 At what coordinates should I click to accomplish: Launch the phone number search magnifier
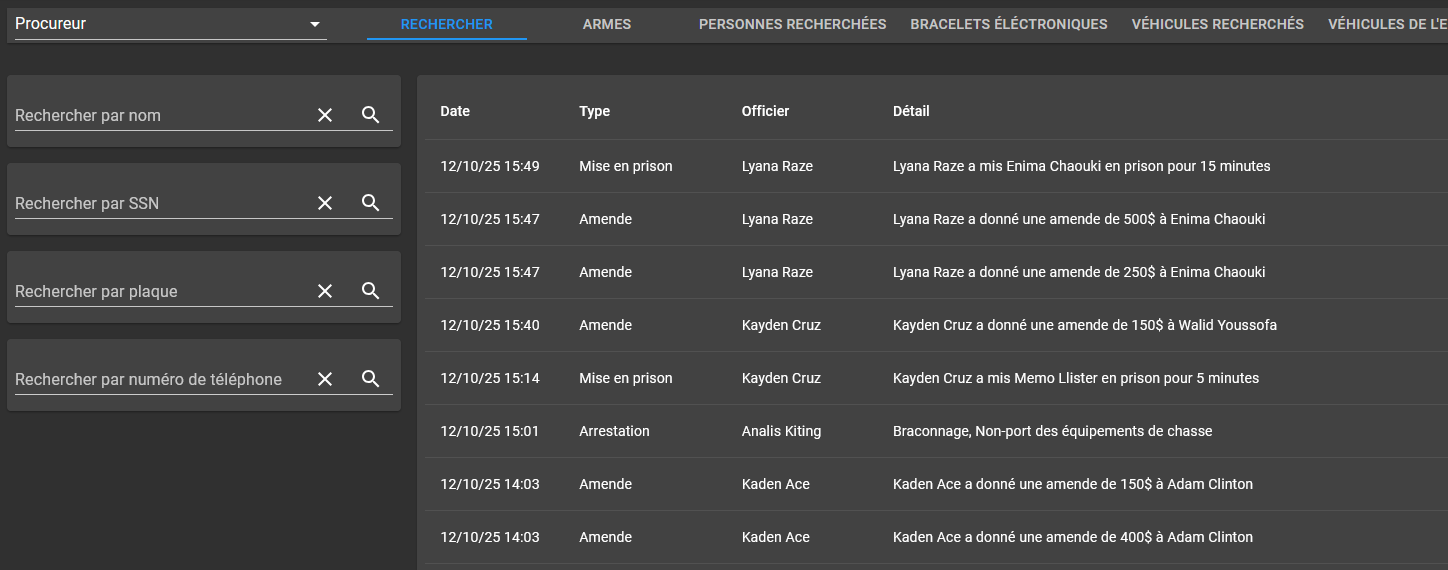pos(371,379)
